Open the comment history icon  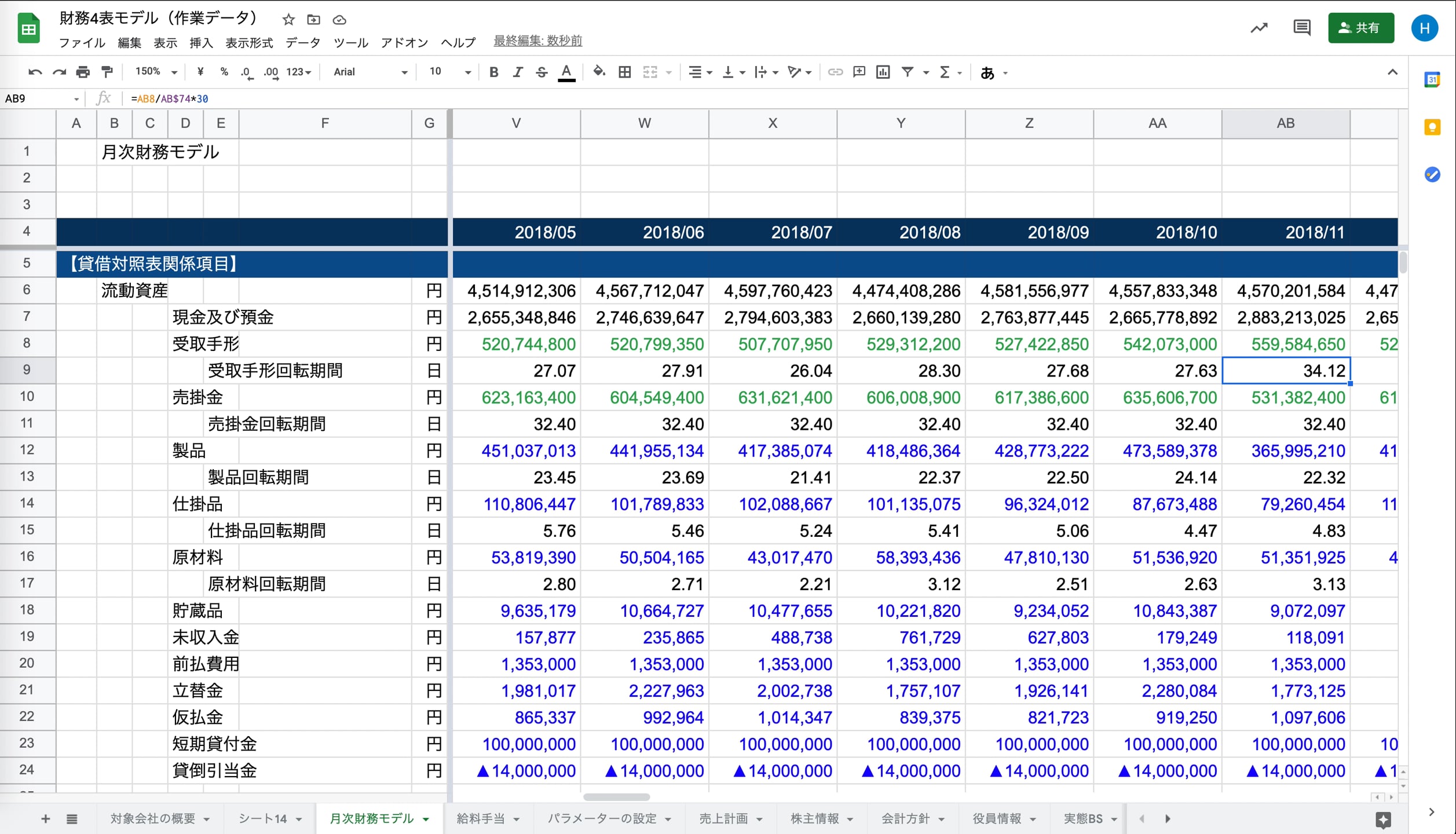pos(1301,28)
